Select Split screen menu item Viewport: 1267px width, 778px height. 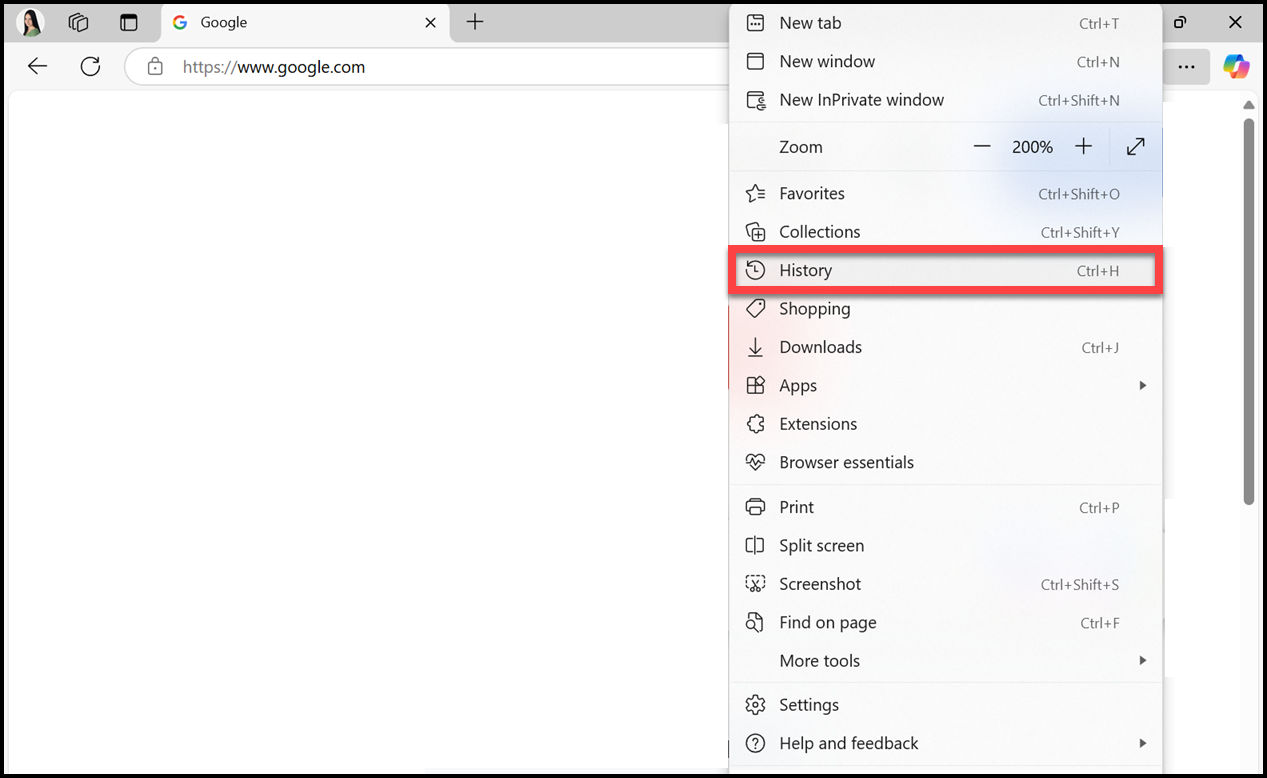pyautogui.click(x=946, y=546)
